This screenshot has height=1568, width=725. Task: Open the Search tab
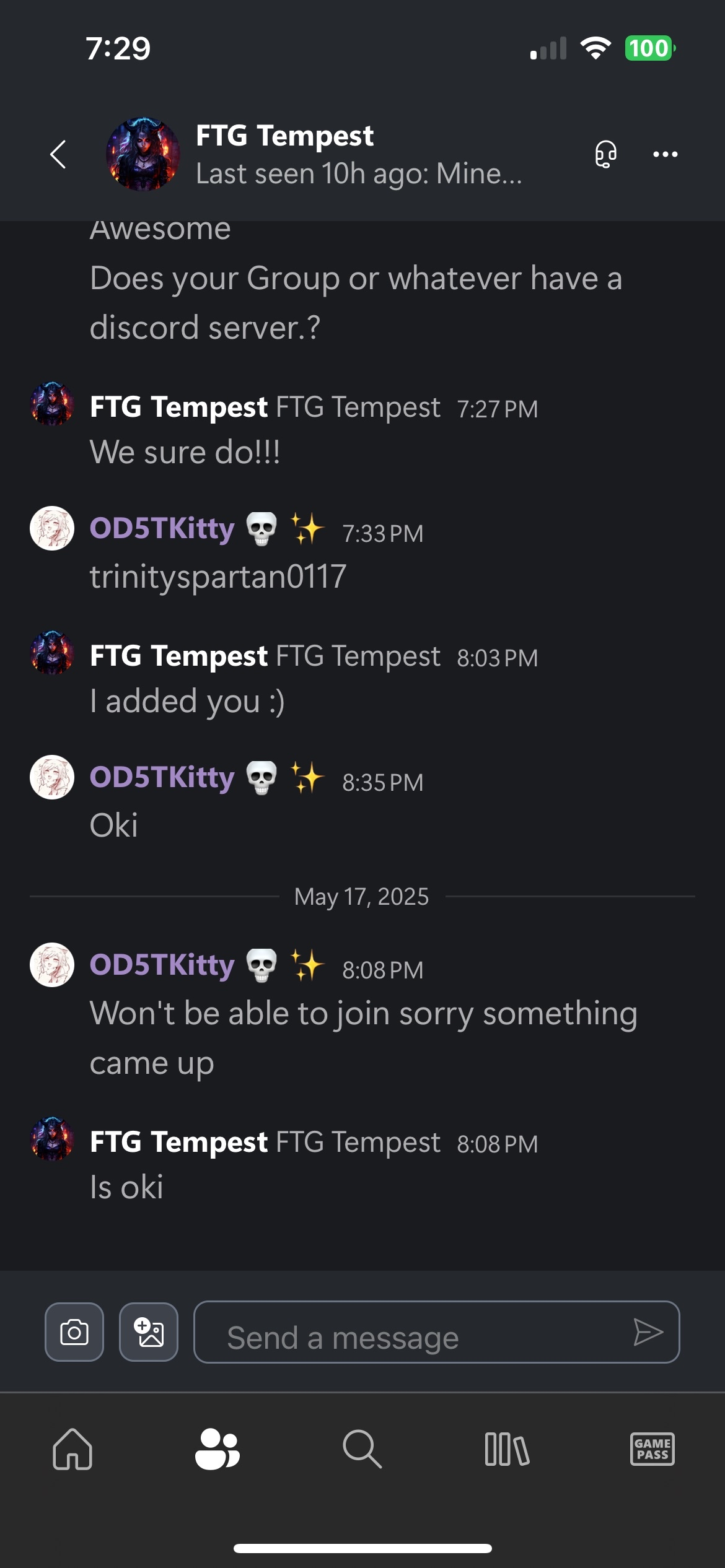(x=362, y=1449)
